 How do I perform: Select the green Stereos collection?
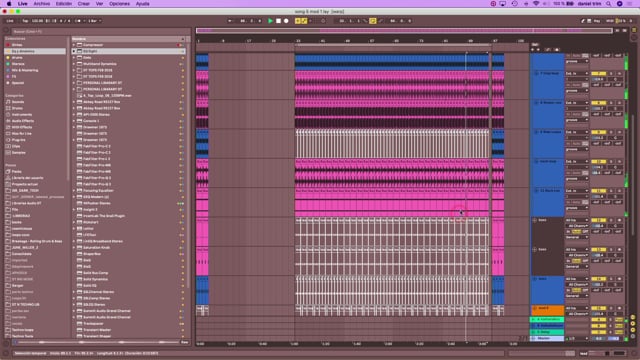(18, 64)
